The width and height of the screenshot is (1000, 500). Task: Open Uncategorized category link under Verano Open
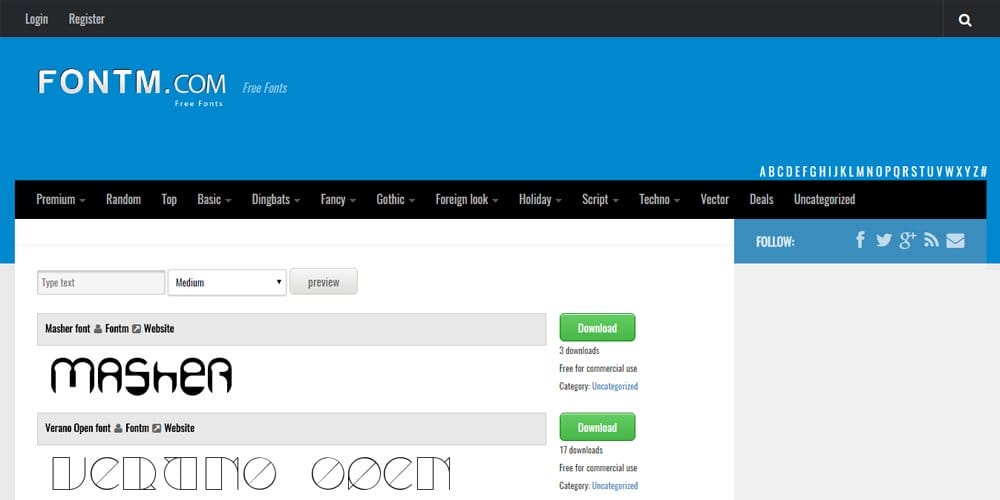(615, 486)
